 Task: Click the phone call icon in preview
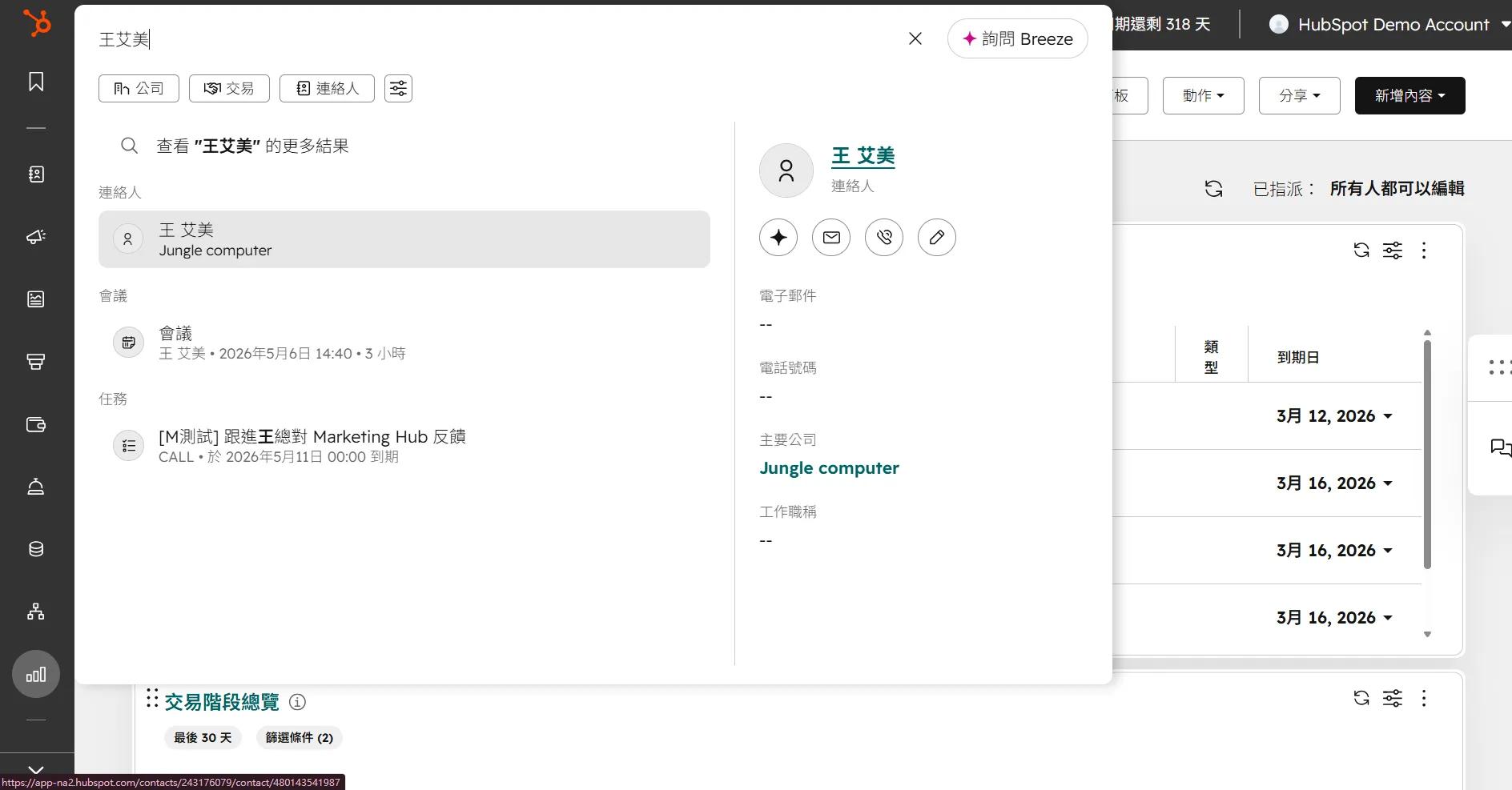click(884, 237)
